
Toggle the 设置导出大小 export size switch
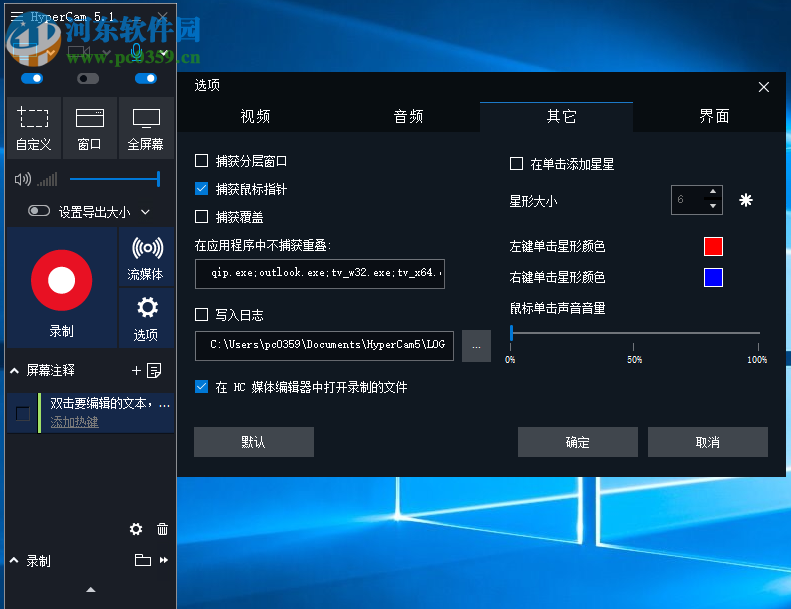click(39, 211)
